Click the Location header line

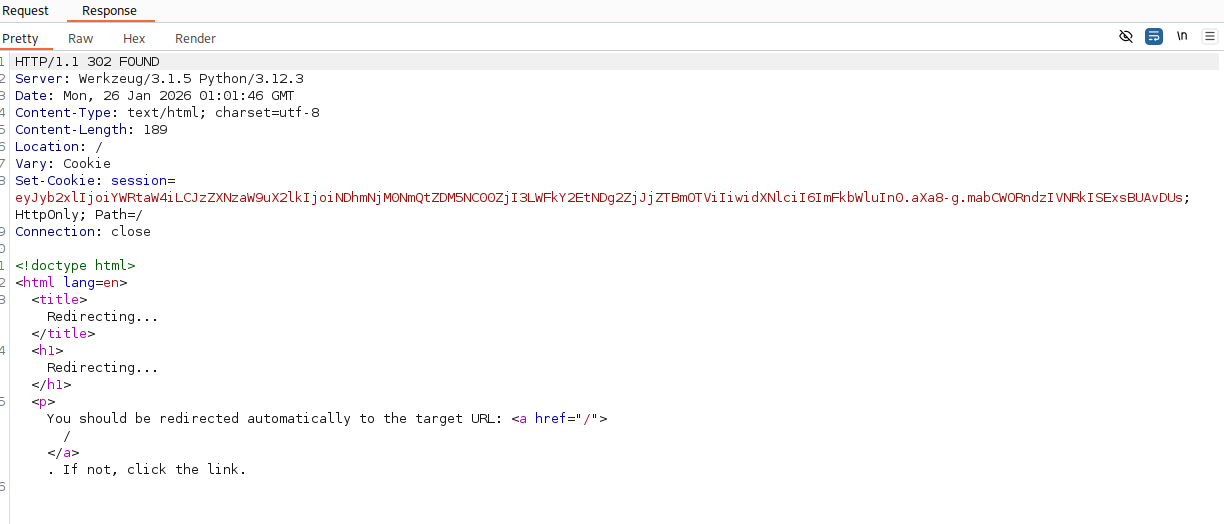(59, 147)
